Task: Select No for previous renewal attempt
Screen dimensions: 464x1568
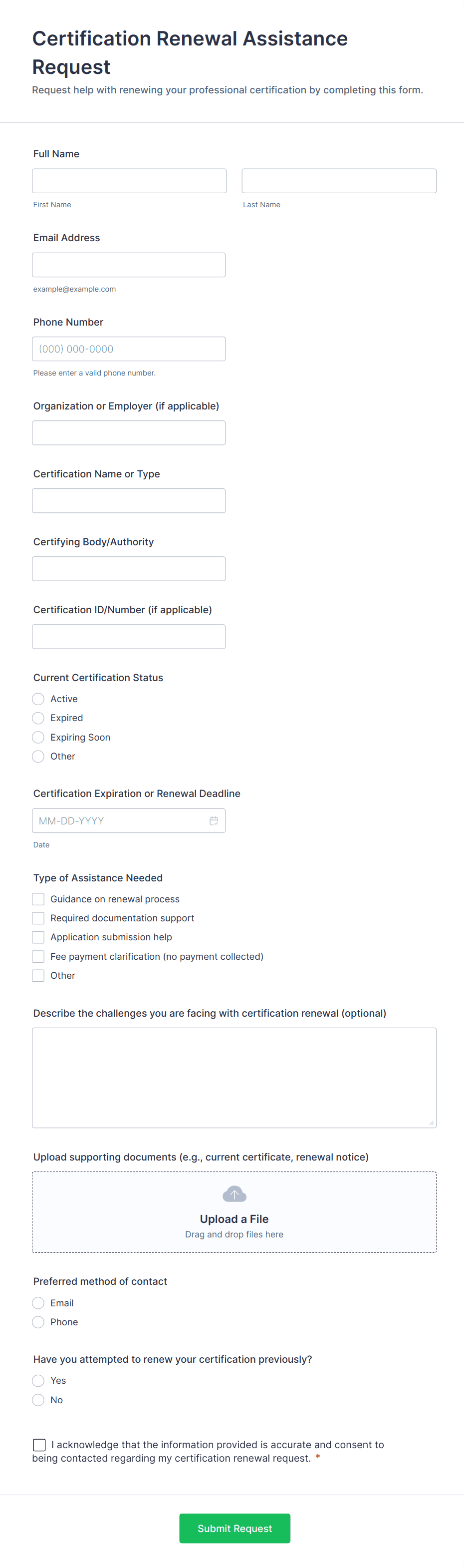Action: click(x=38, y=1399)
